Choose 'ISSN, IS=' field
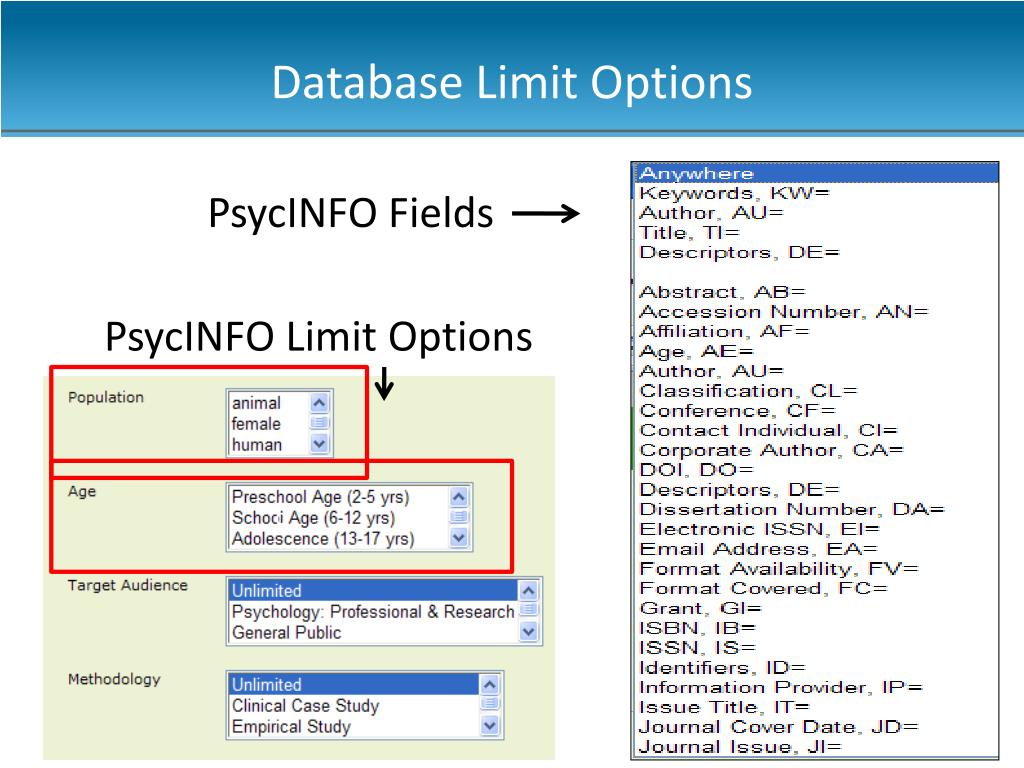 click(x=697, y=647)
